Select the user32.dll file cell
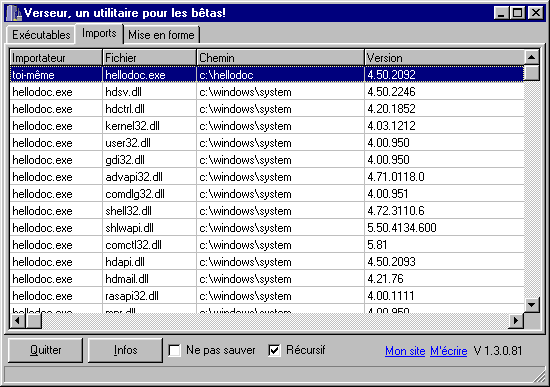The height and width of the screenshot is (387, 550). point(149,143)
